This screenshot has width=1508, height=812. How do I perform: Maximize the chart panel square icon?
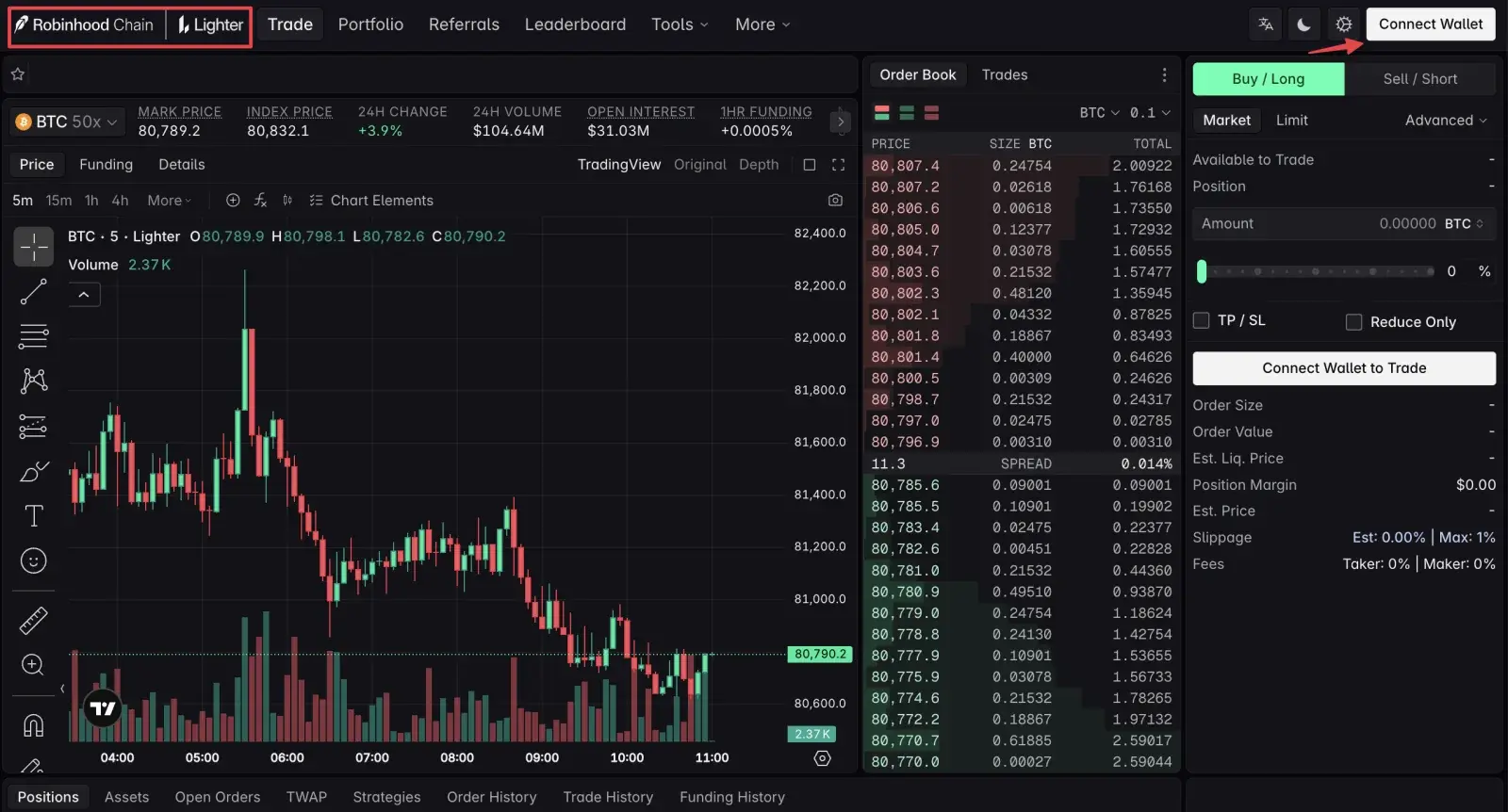(809, 165)
